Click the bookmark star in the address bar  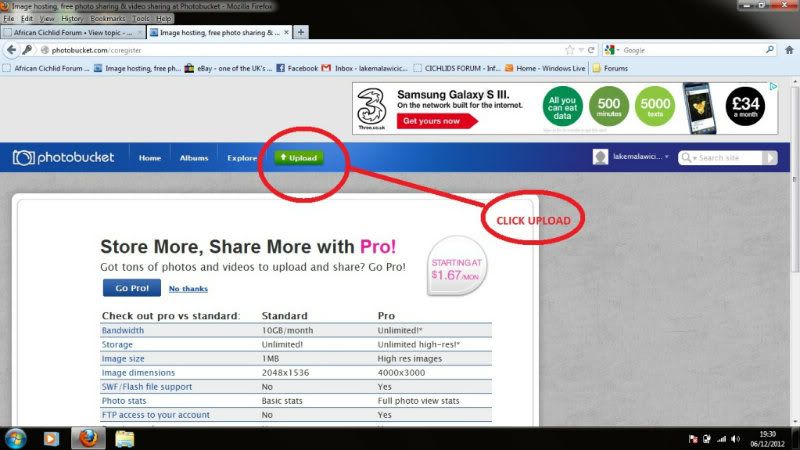tap(570, 50)
